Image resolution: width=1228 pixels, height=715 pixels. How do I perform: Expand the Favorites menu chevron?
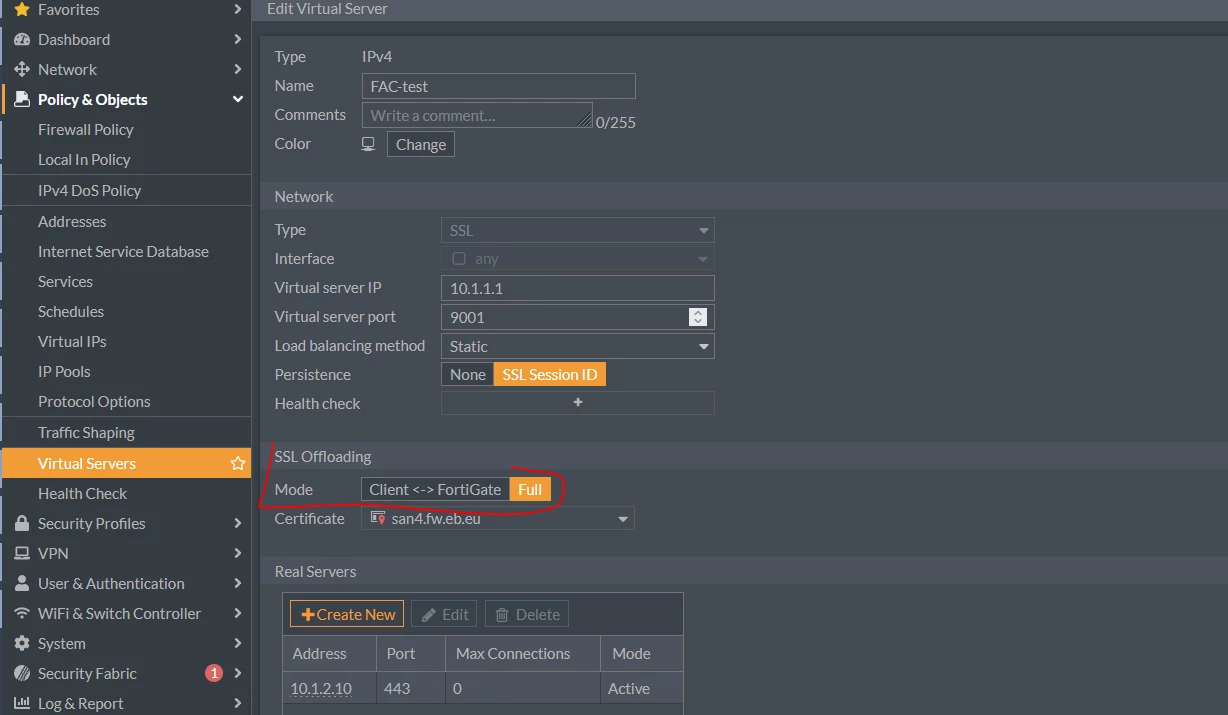point(237,10)
